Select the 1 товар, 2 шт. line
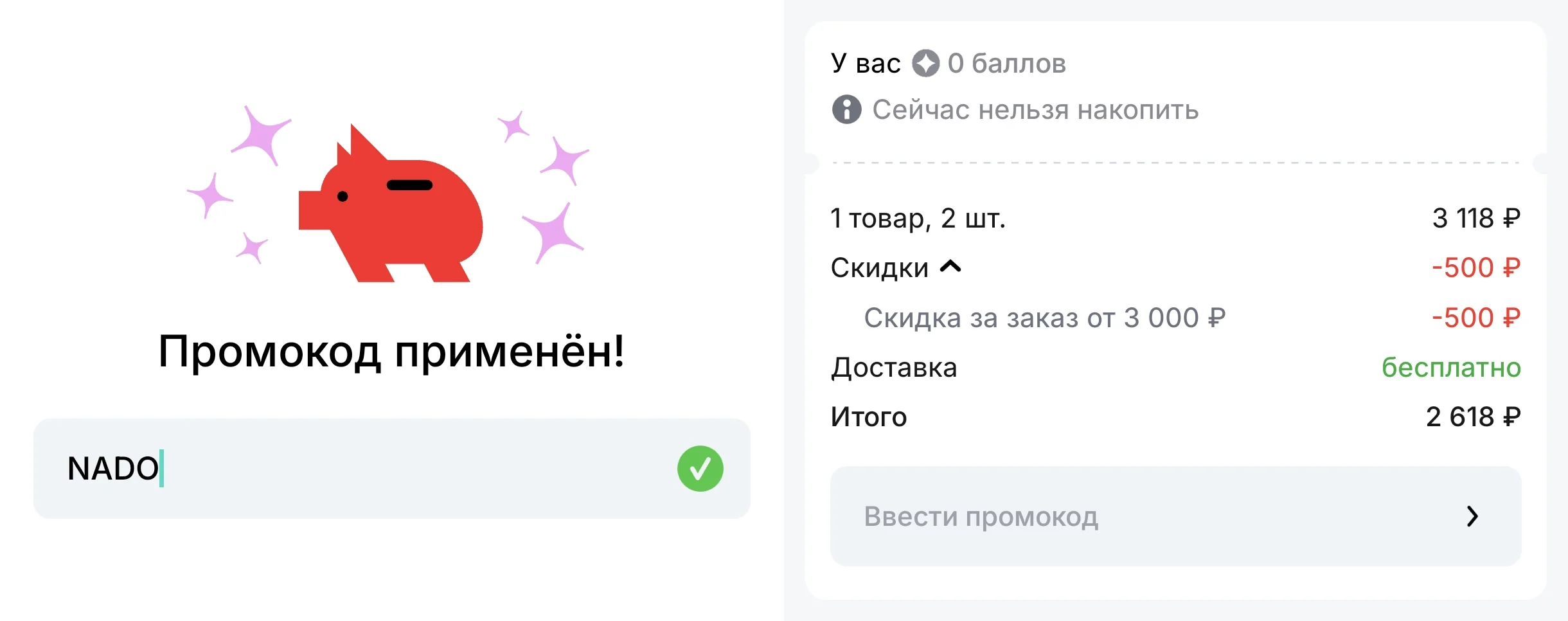Image resolution: width=1568 pixels, height=621 pixels. (x=919, y=219)
